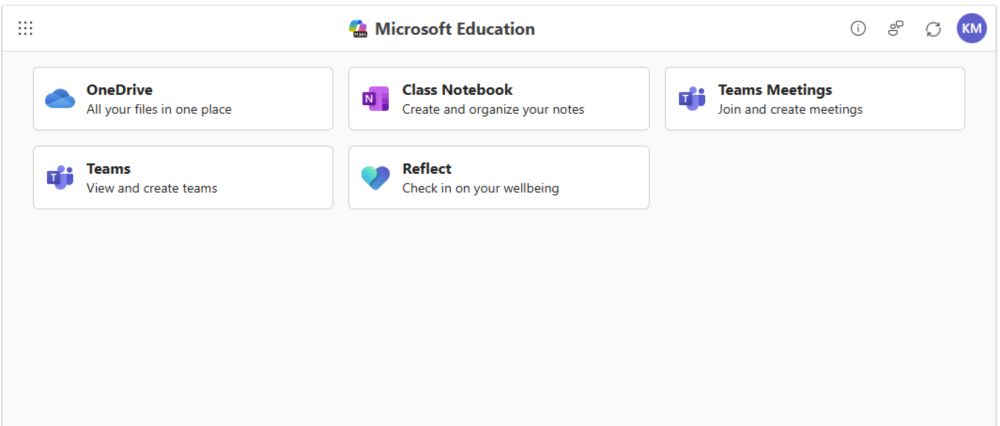Click "All your files in one place" text
Screen dimensions: 1000x426
(159, 110)
